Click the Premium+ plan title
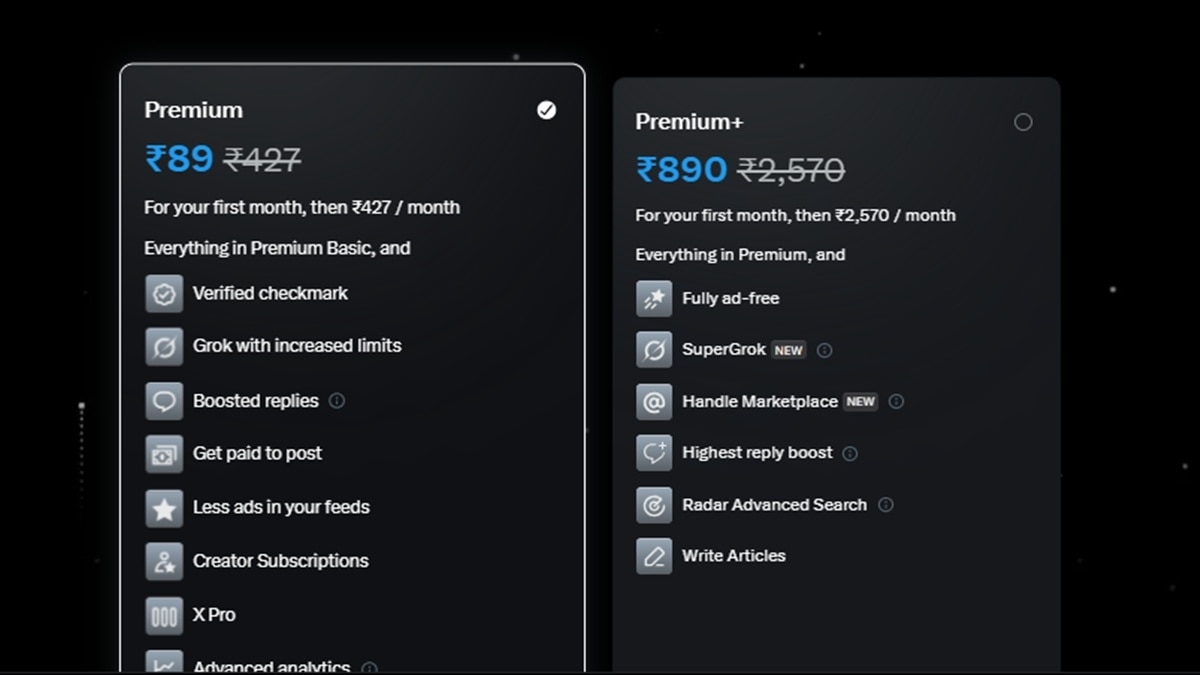This screenshot has width=1200, height=675. pyautogui.click(x=689, y=122)
